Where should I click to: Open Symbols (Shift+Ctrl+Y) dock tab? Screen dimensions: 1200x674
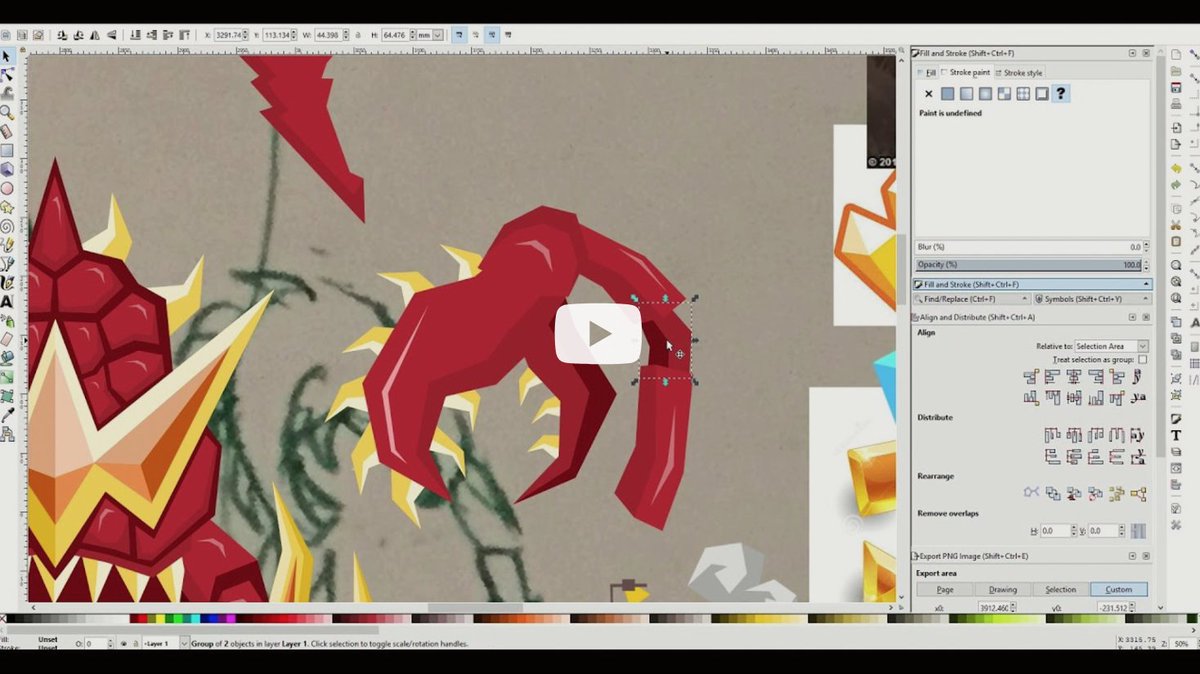[1093, 299]
